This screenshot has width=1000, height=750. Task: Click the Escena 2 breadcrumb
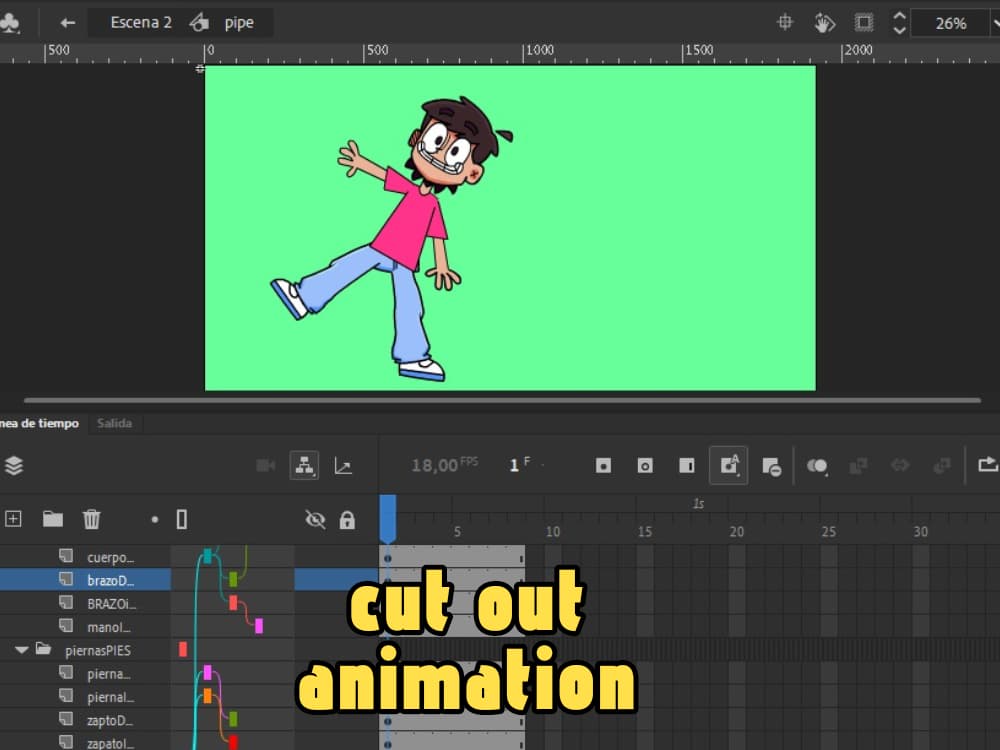pos(141,23)
